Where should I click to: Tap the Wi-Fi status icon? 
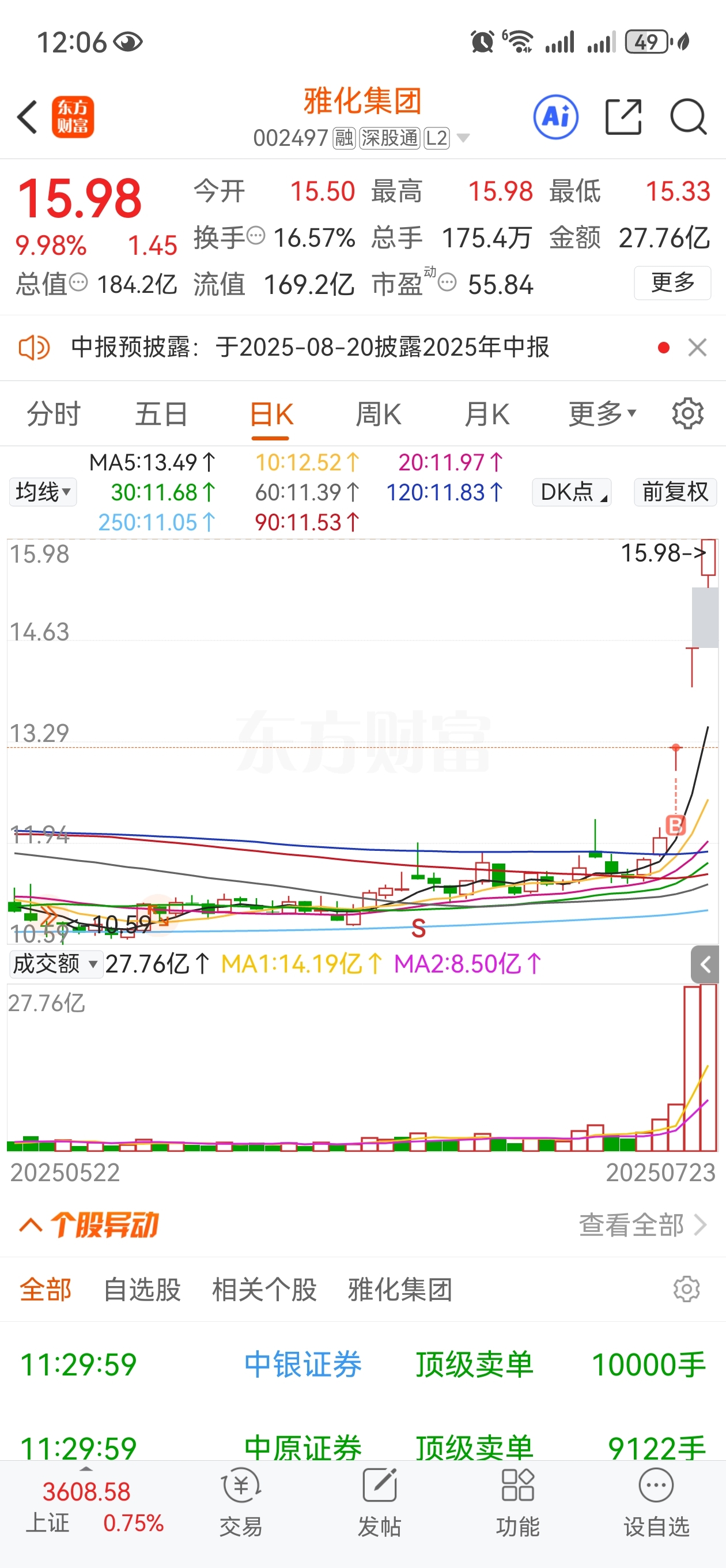[x=518, y=42]
